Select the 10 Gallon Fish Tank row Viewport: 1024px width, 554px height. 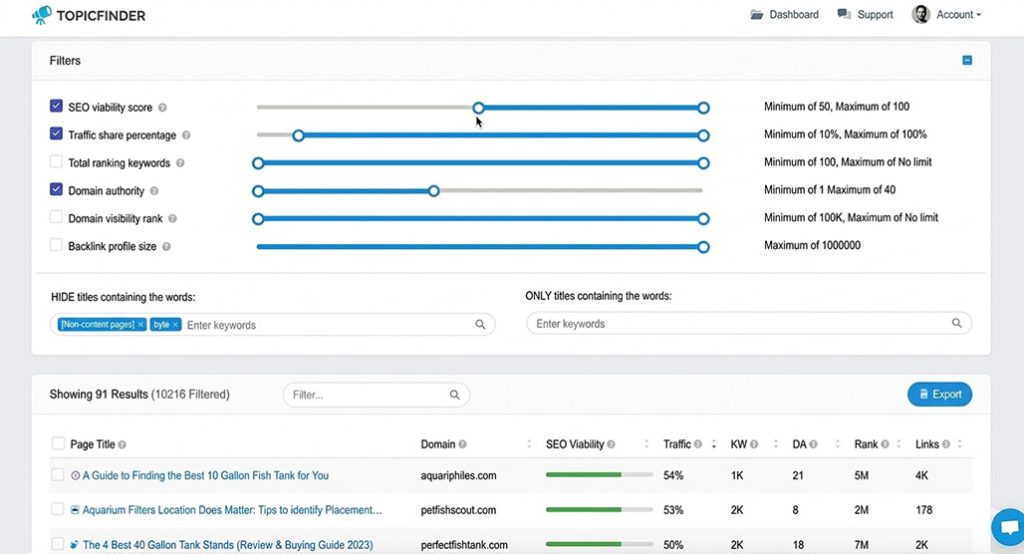tap(57, 475)
